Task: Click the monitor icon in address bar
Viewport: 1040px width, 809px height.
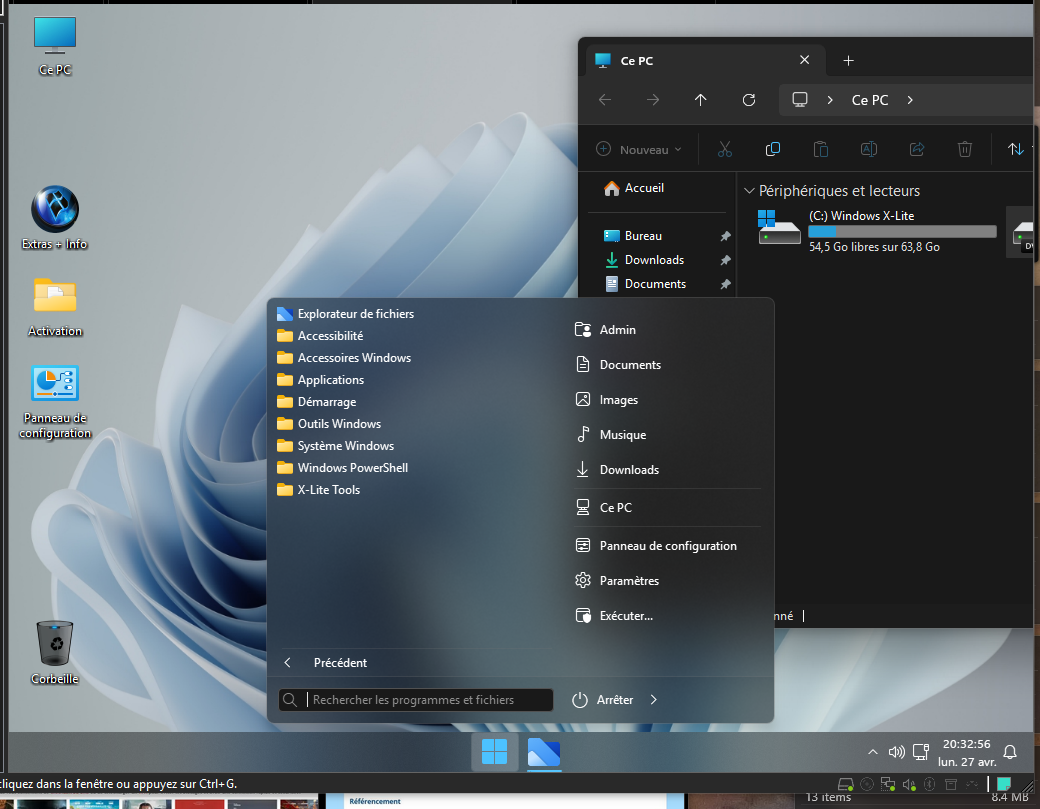Action: pos(800,99)
